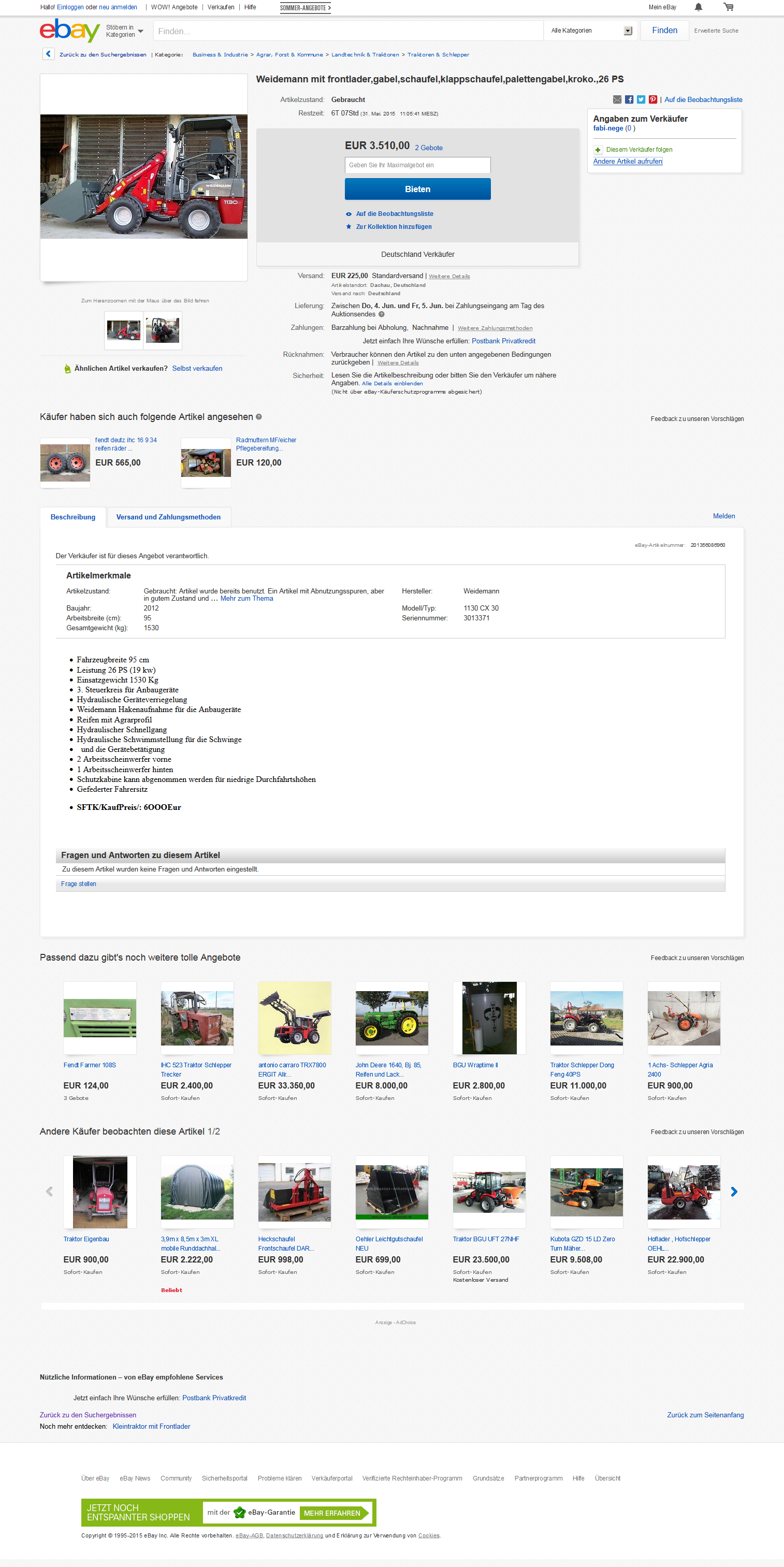Open 'antonio carraro TRX7800' listing link
The image size is (784, 1567).
tap(292, 1070)
